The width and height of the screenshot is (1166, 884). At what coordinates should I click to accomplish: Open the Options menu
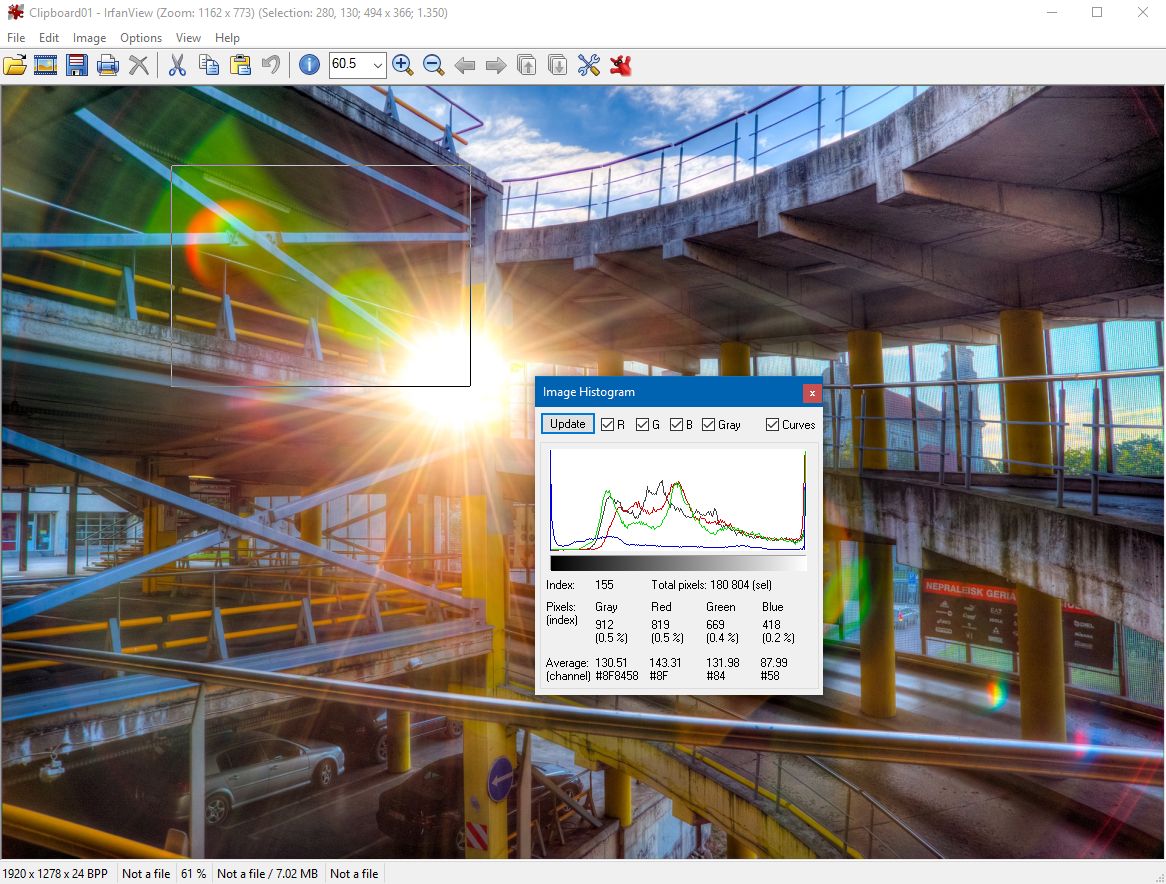[141, 38]
